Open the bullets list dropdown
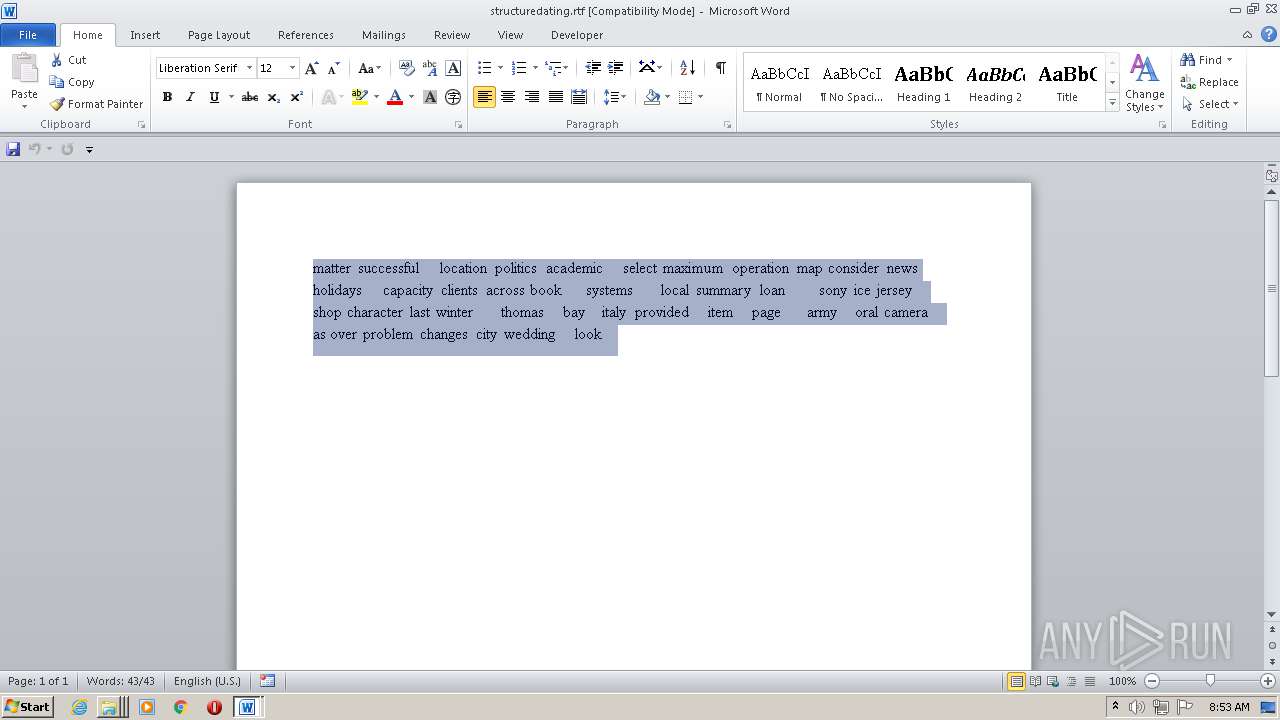This screenshot has height=720, width=1280. pyautogui.click(x=500, y=68)
